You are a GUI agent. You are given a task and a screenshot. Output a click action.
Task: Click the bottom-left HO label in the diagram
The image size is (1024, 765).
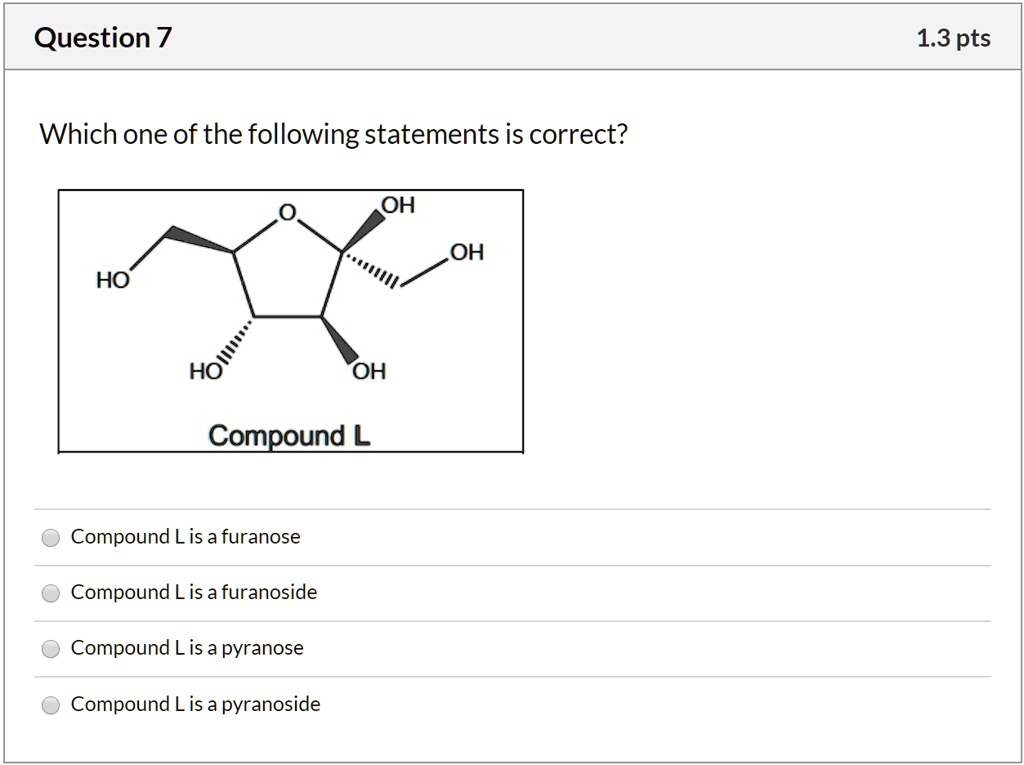click(x=204, y=371)
